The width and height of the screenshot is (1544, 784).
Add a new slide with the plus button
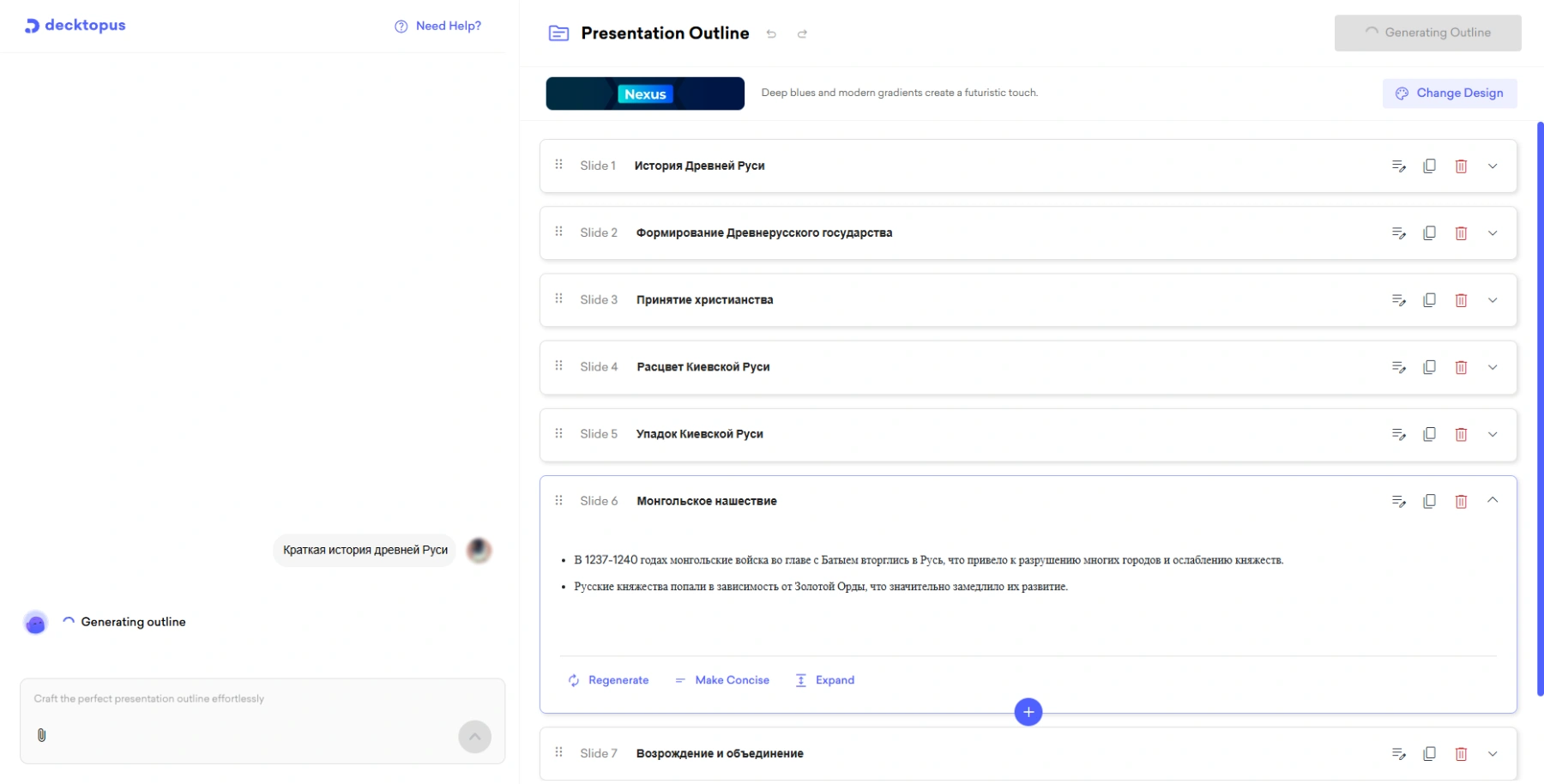[x=1028, y=712]
